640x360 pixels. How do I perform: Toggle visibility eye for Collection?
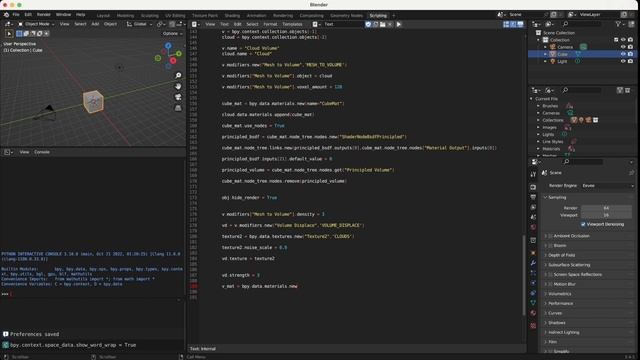[623, 40]
